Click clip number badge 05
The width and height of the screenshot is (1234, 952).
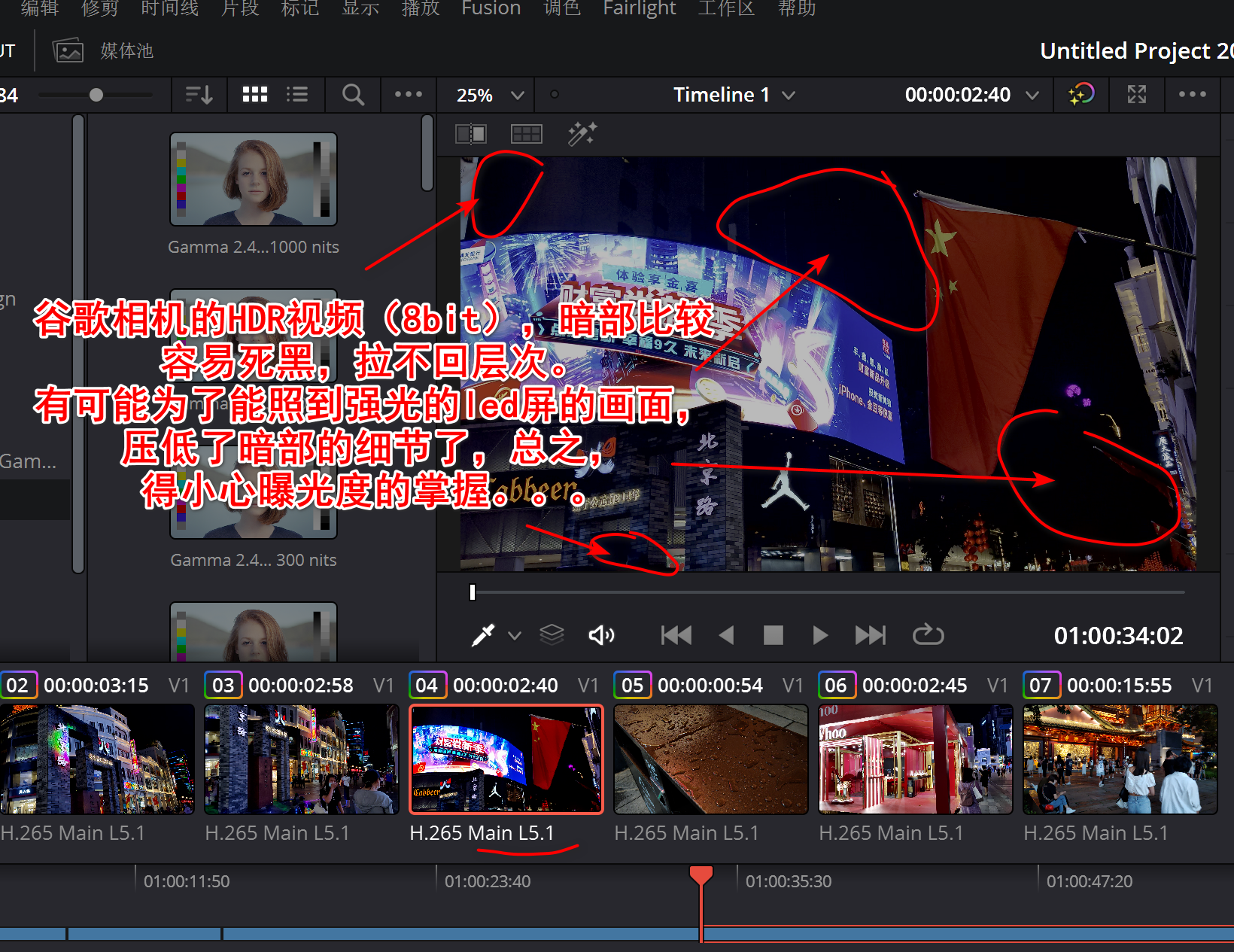coord(633,686)
